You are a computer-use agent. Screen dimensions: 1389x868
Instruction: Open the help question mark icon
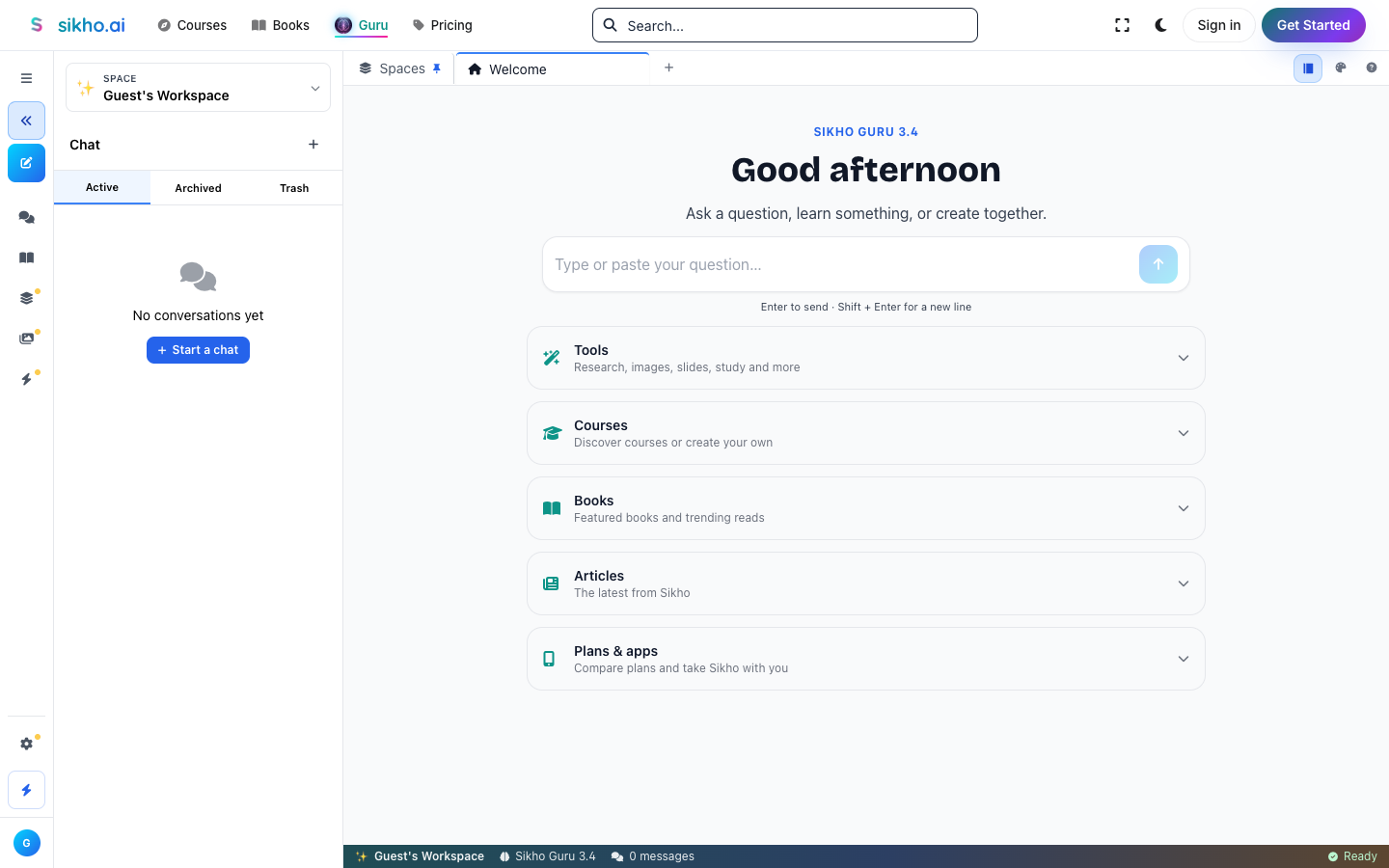(x=1371, y=68)
